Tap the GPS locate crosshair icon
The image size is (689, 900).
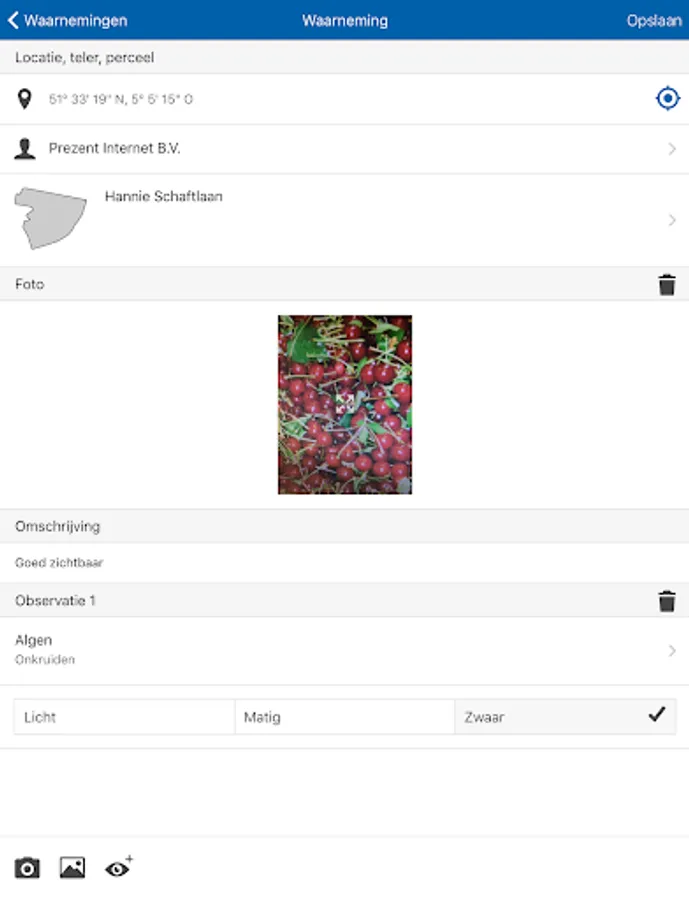coord(667,99)
